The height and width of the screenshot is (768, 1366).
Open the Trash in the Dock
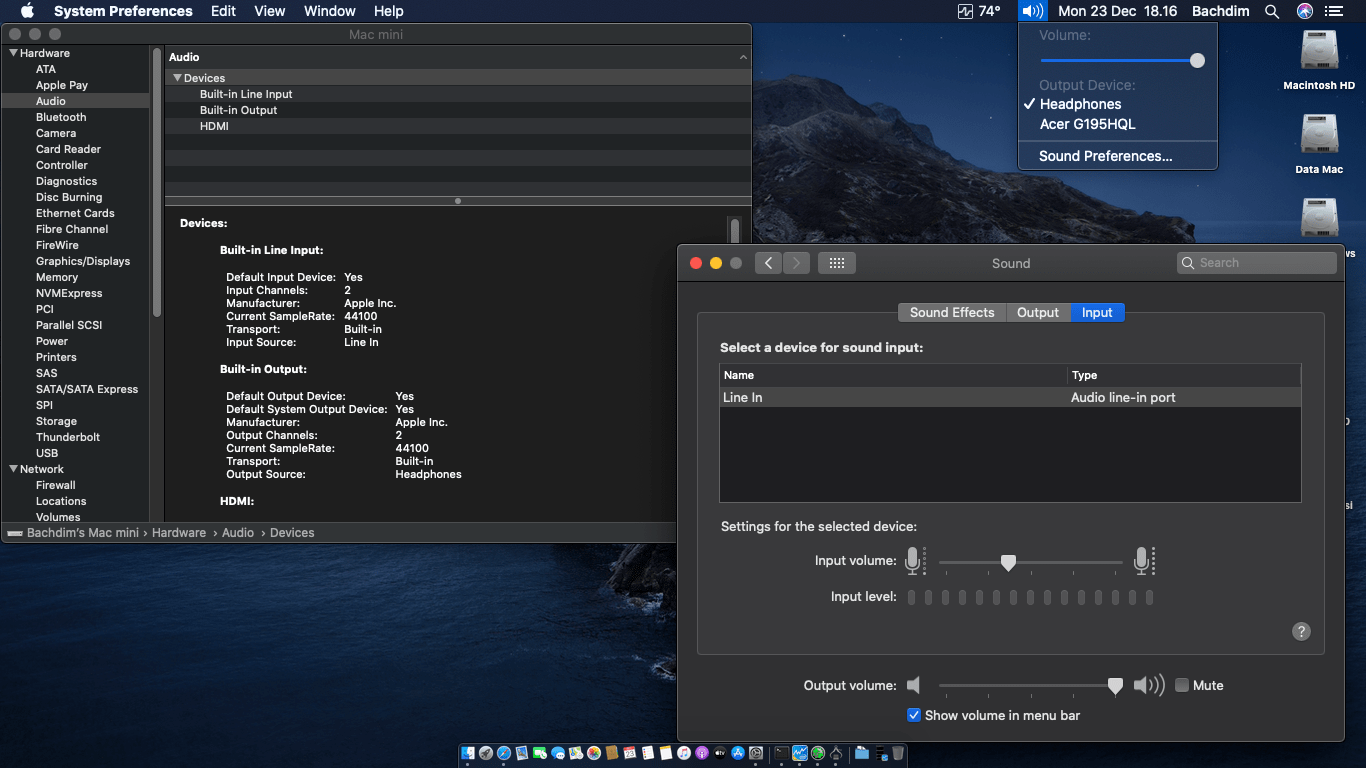tap(898, 753)
